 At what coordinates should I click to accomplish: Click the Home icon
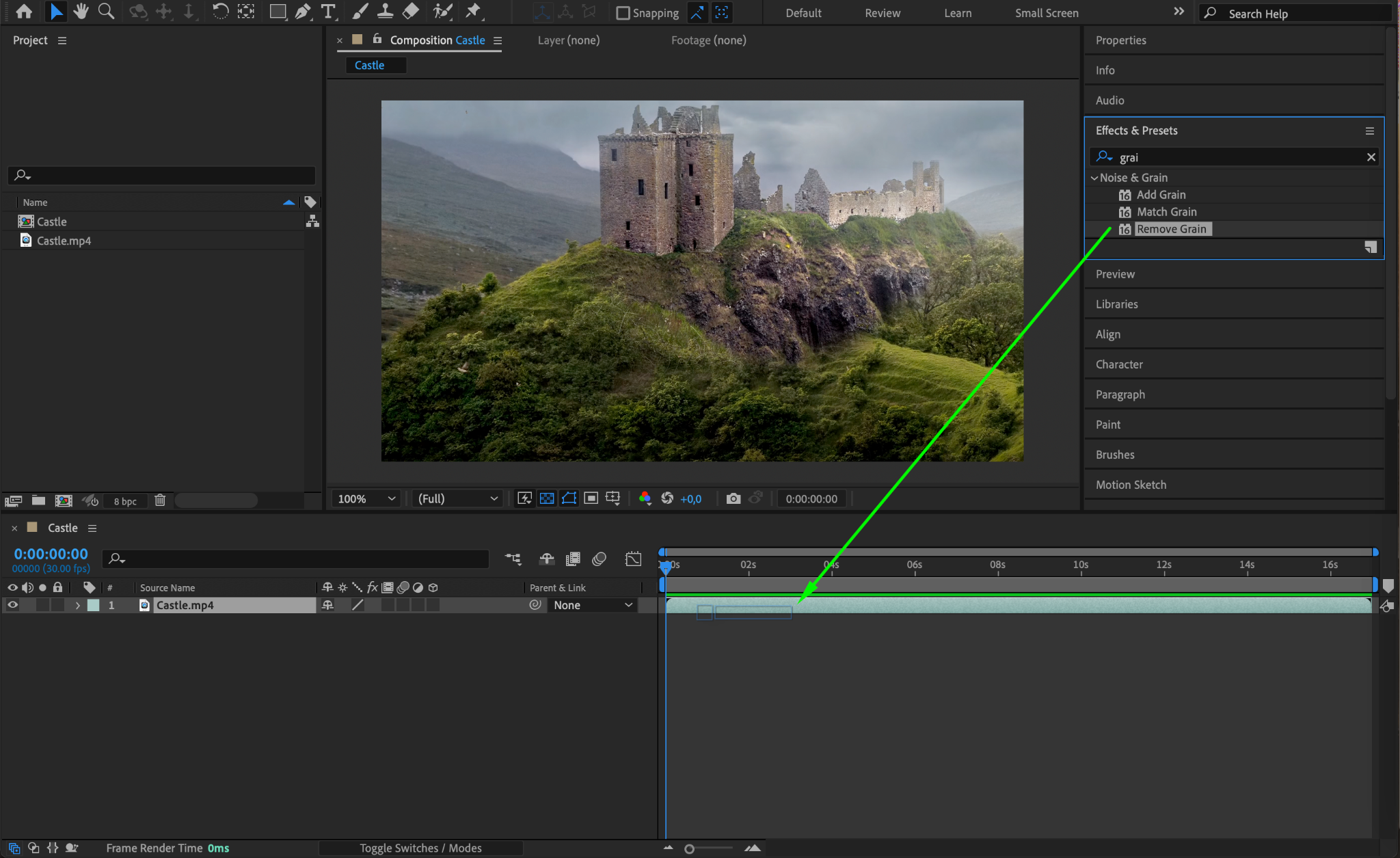pyautogui.click(x=24, y=12)
